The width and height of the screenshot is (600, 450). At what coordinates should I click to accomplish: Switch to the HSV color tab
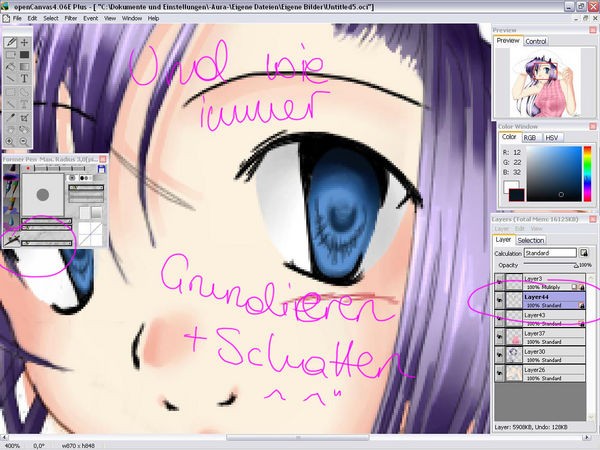[553, 136]
